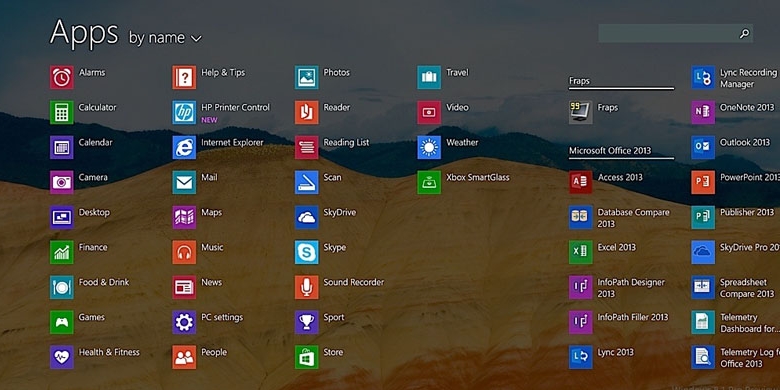Open the Mail app icon
Viewport: 780px width, 390px height.
(184, 182)
